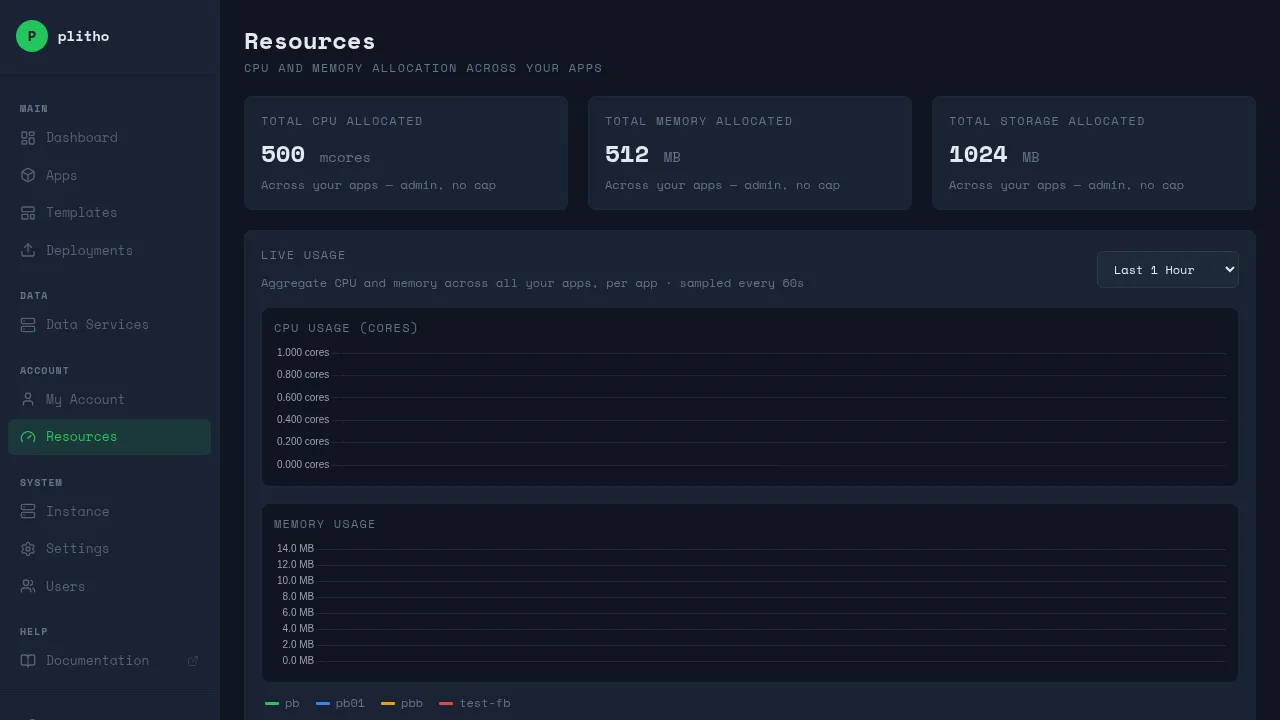This screenshot has height=720, width=1280.
Task: Open Templates in the sidebar
Action: [109, 213]
